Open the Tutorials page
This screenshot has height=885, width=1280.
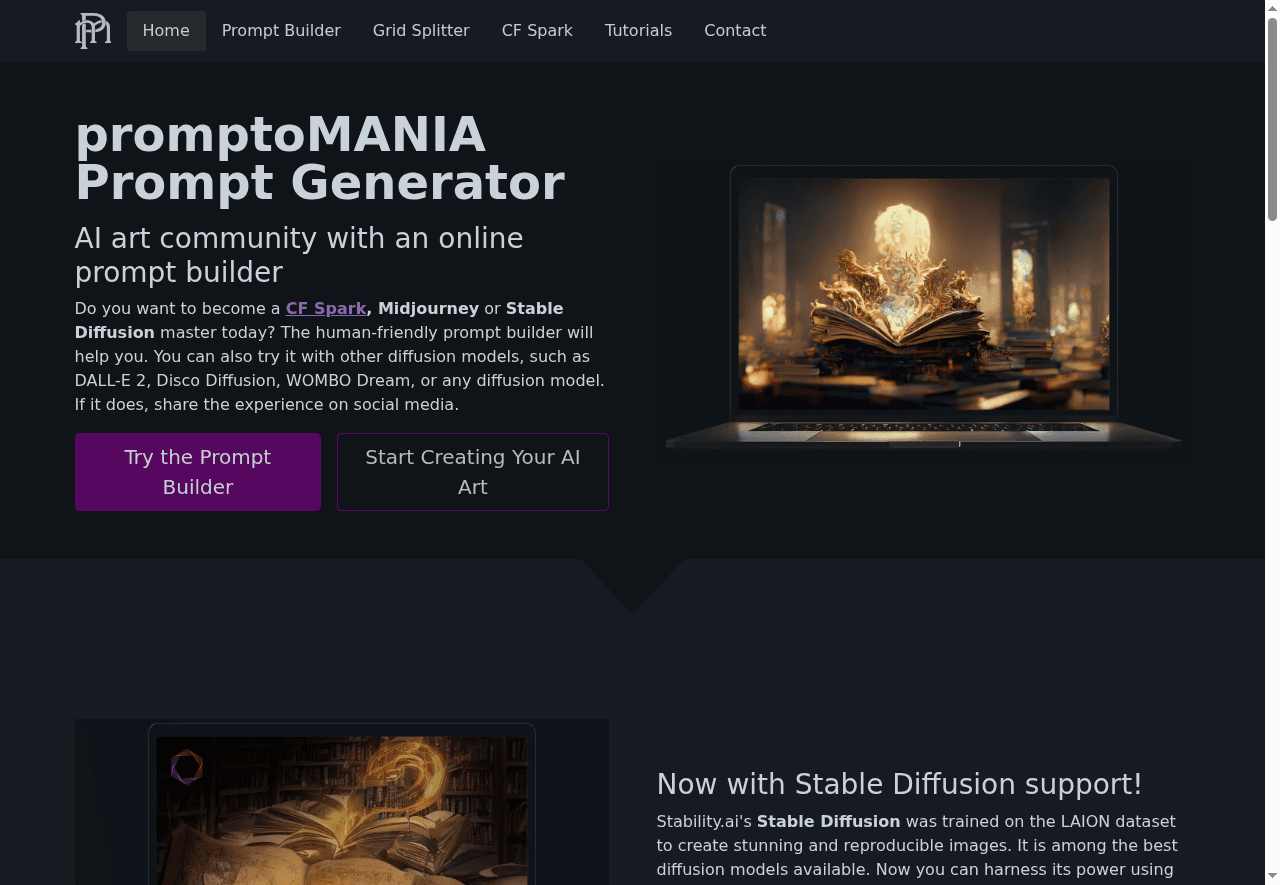pyautogui.click(x=638, y=31)
